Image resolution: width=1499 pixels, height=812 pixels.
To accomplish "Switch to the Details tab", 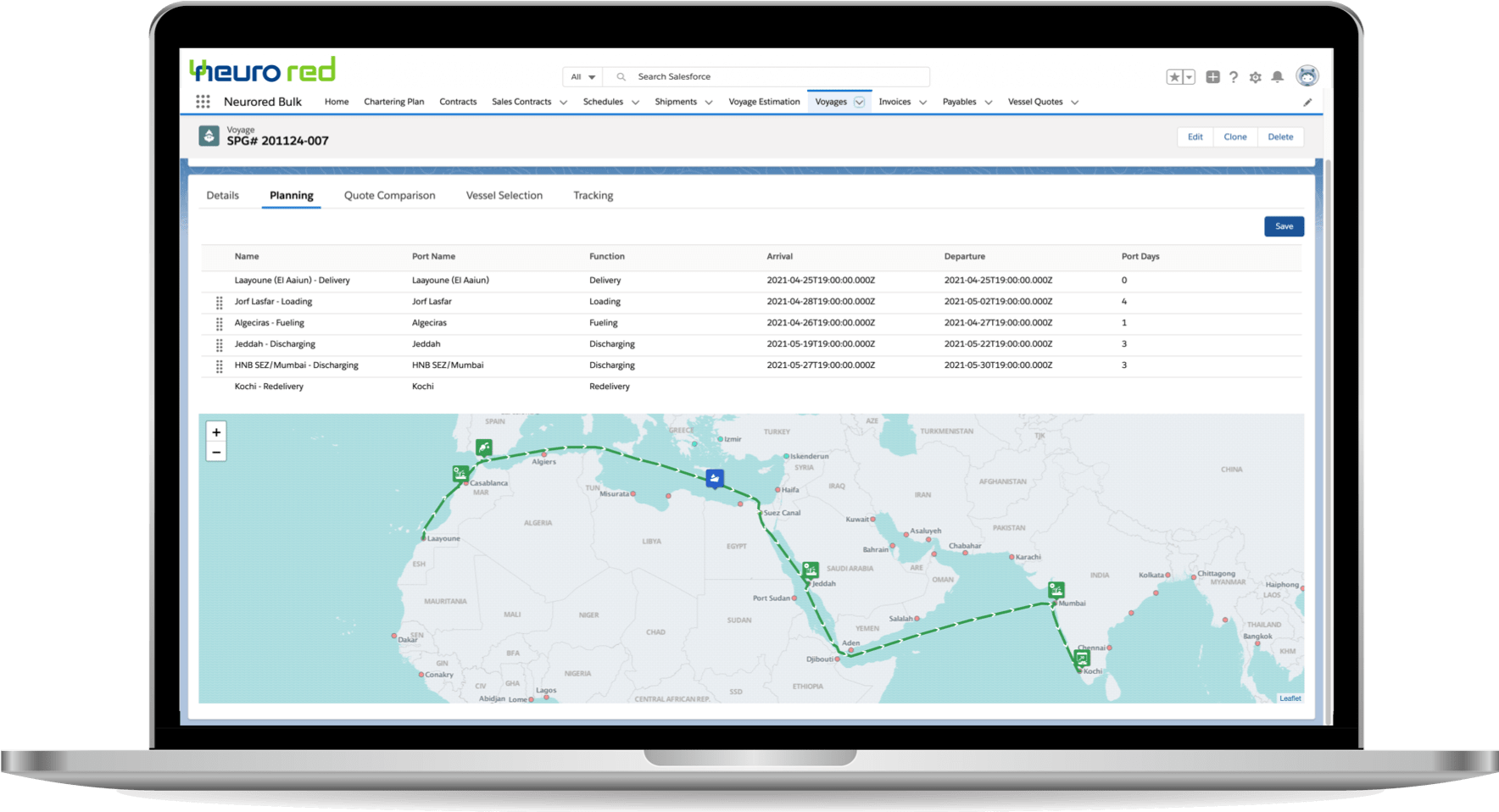I will click(x=223, y=195).
